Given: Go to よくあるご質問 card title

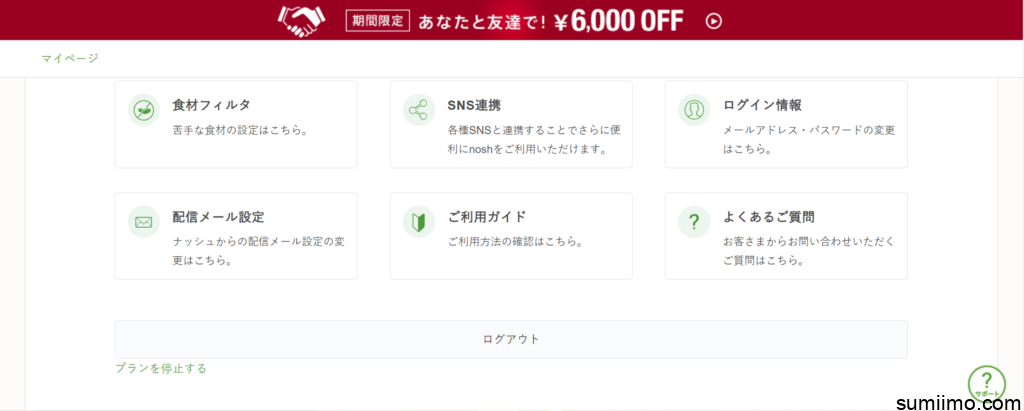Looking at the screenshot, I should [x=768, y=217].
